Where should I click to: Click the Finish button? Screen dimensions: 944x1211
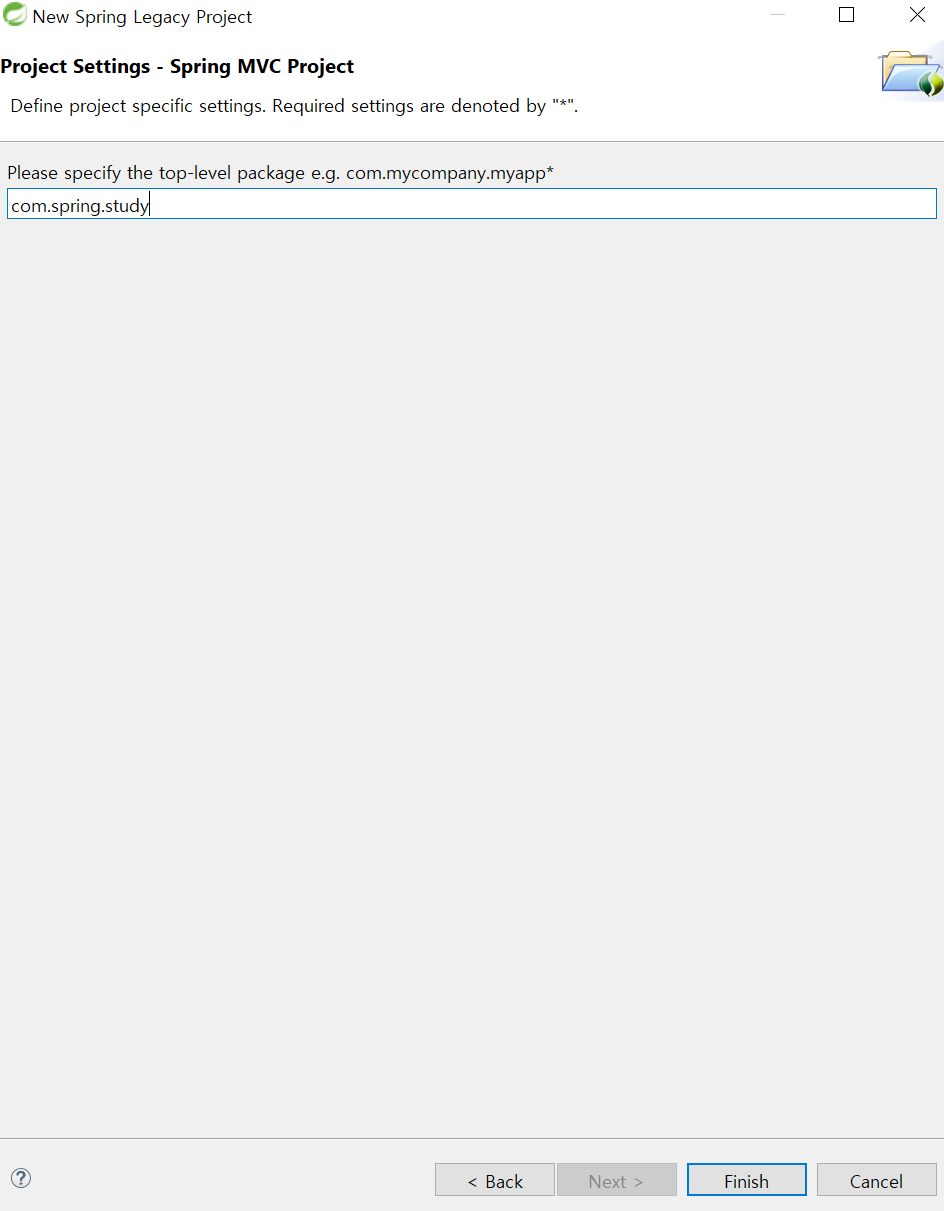click(x=746, y=1180)
